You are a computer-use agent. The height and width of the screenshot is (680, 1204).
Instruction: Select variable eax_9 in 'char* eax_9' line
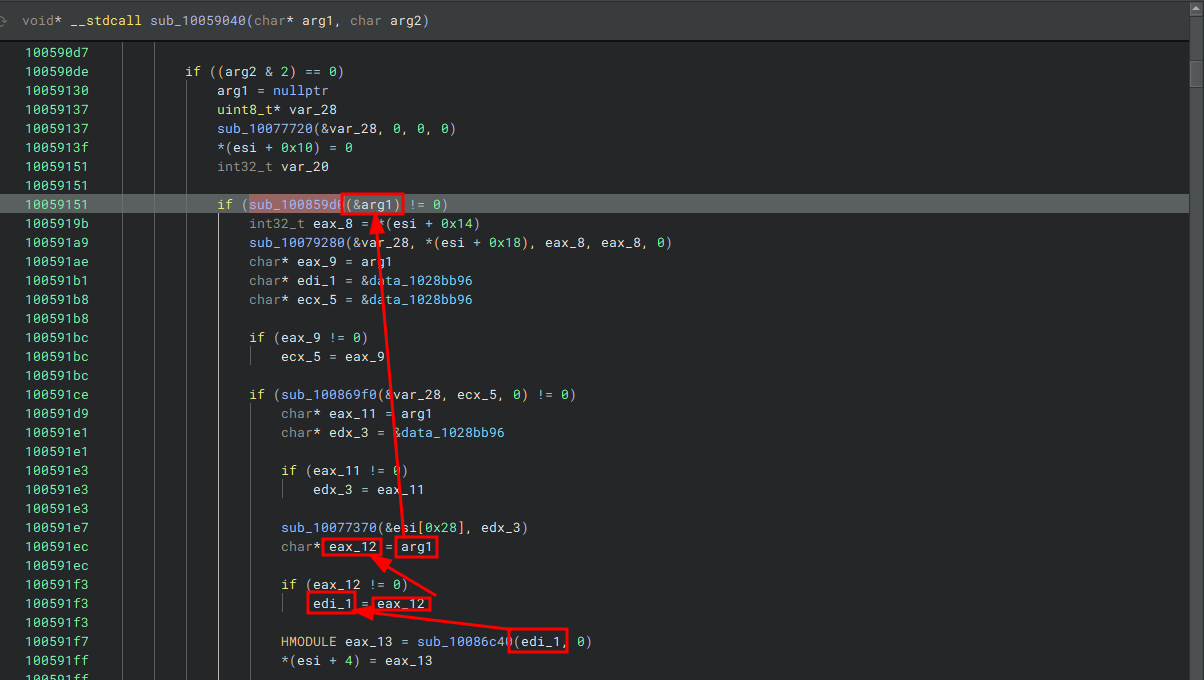317,262
